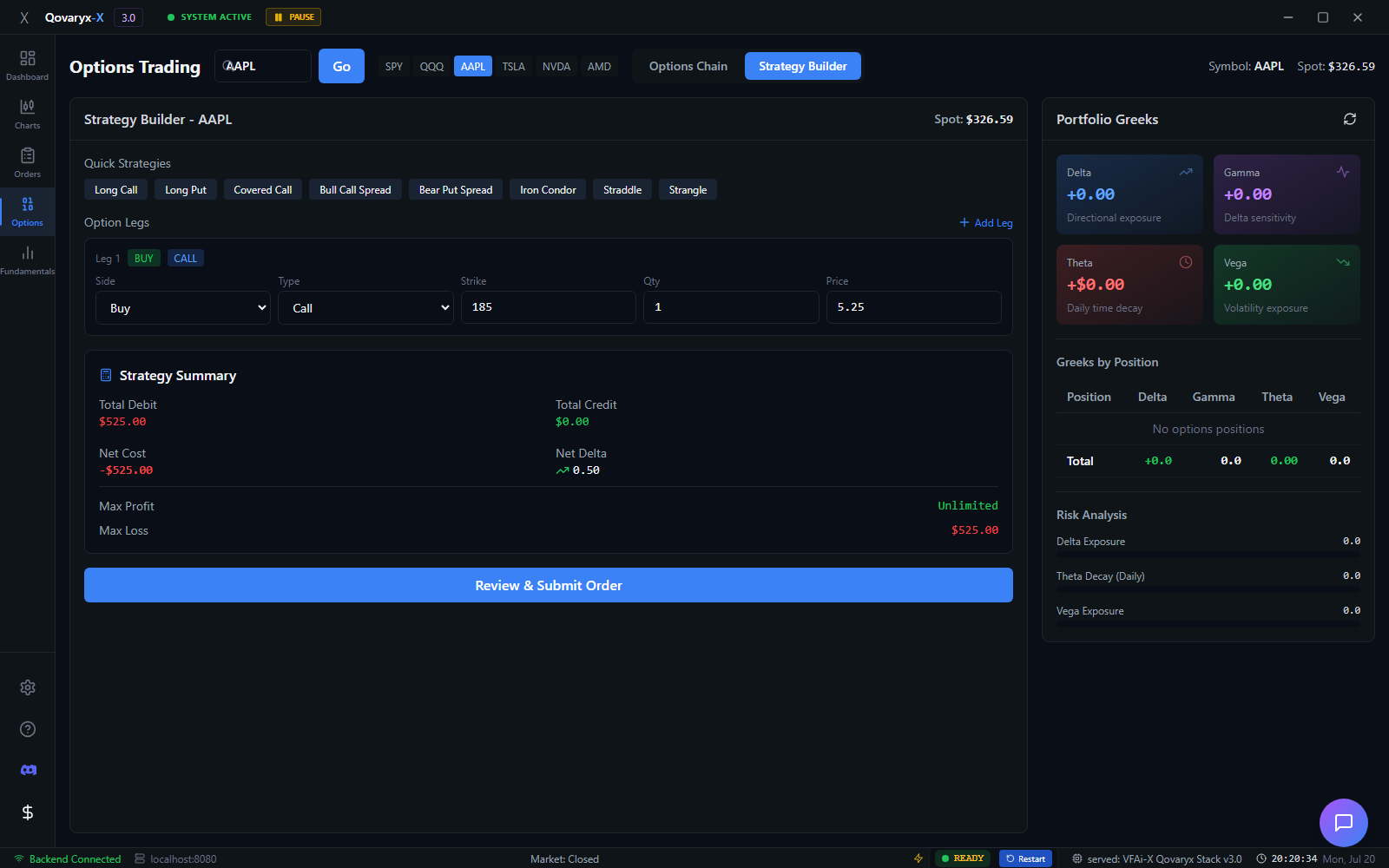The height and width of the screenshot is (868, 1389).
Task: Click the Theta Decay (Daily) bar
Action: (x=1208, y=588)
